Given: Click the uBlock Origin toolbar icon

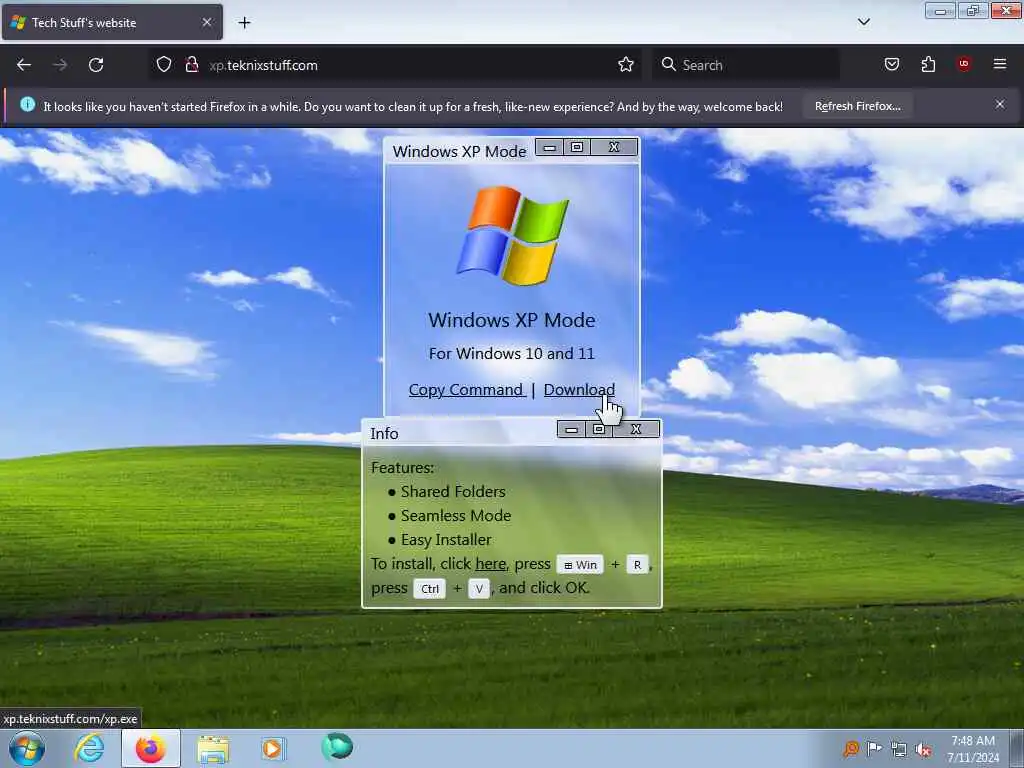Looking at the screenshot, I should 963,63.
